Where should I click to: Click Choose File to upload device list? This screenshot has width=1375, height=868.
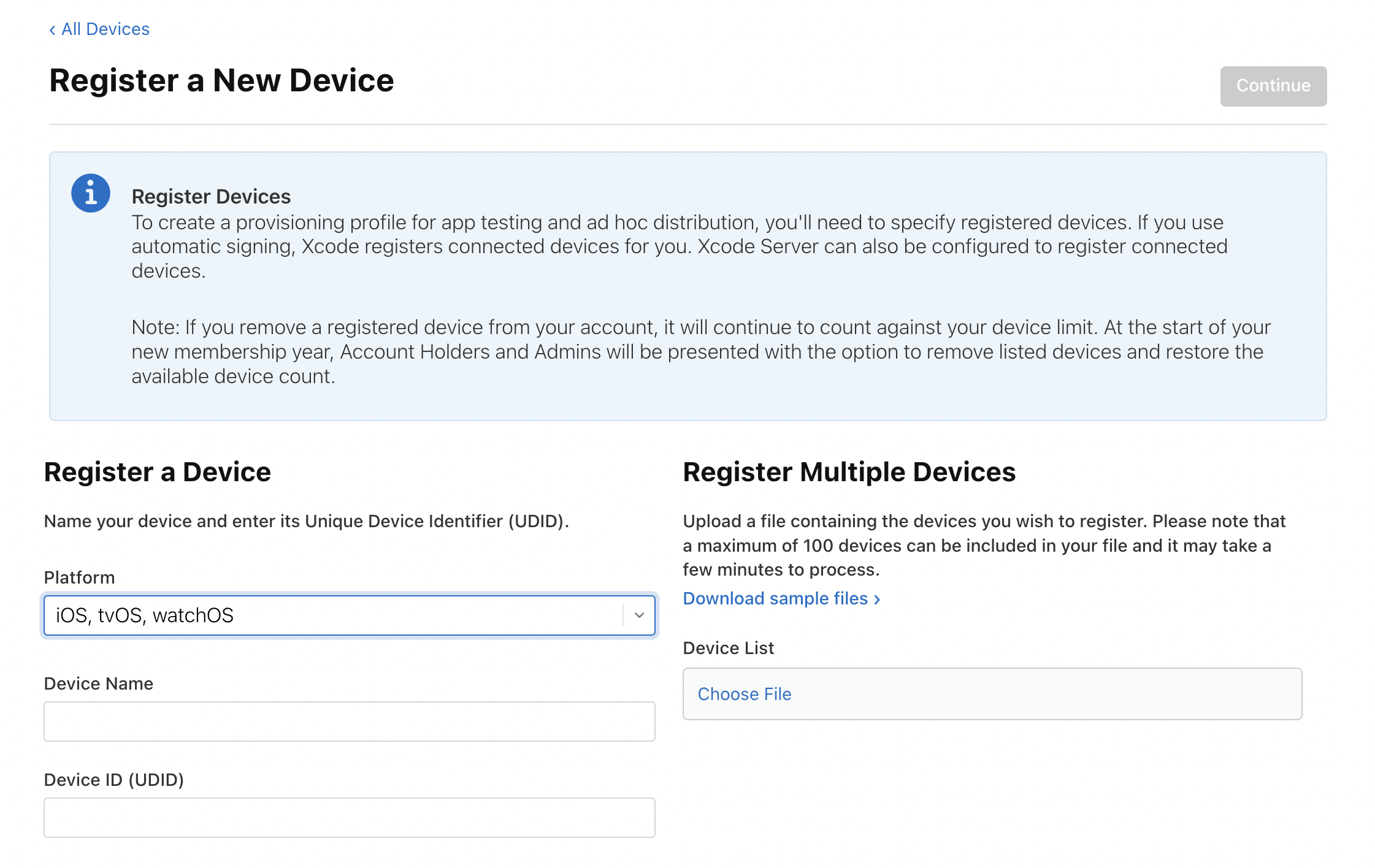coord(744,694)
